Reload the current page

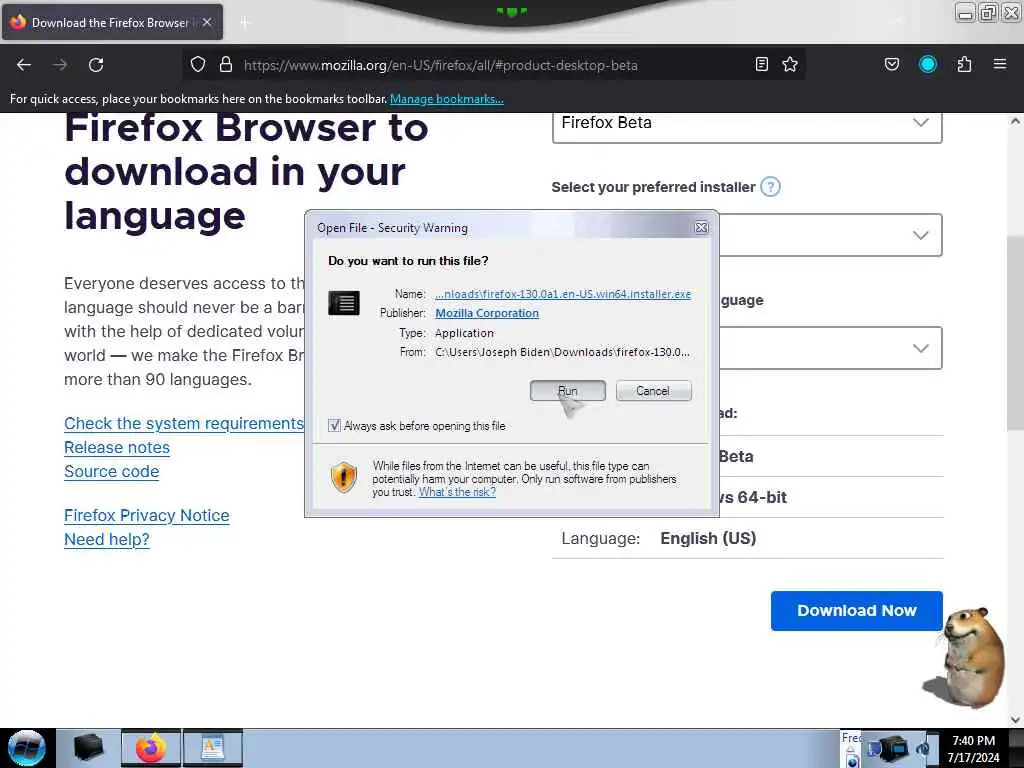[x=96, y=65]
